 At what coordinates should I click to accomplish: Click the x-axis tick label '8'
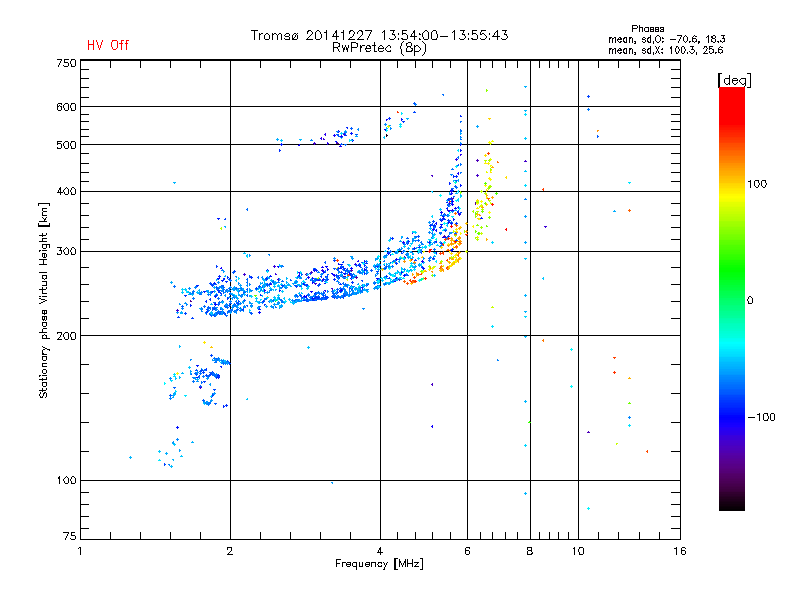(x=530, y=551)
